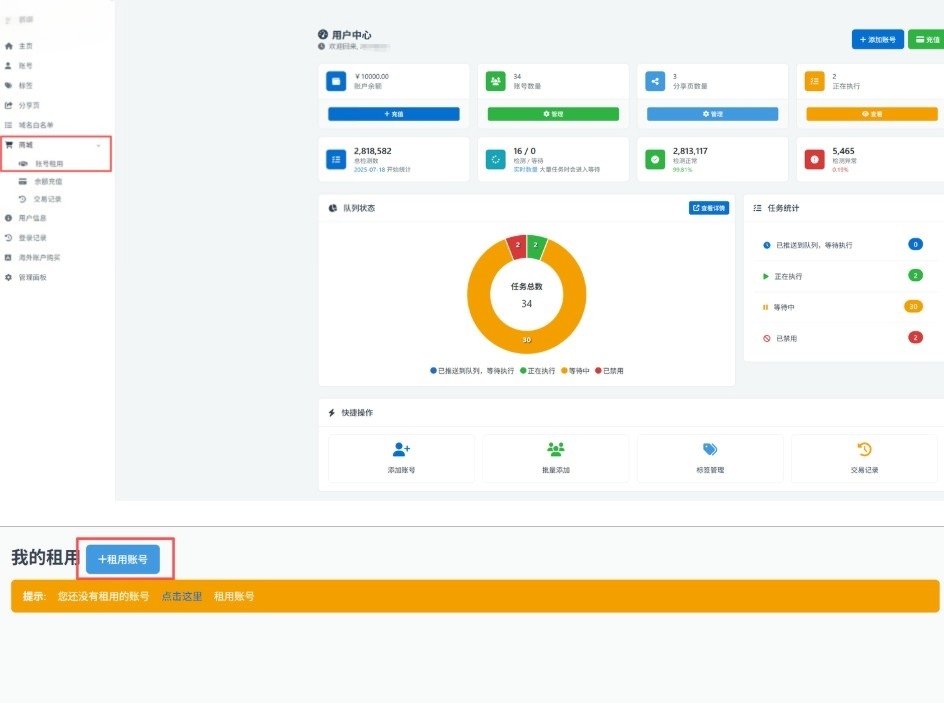Click the blue 账户余额 wallet icon
The image size is (944, 705).
coord(336,81)
